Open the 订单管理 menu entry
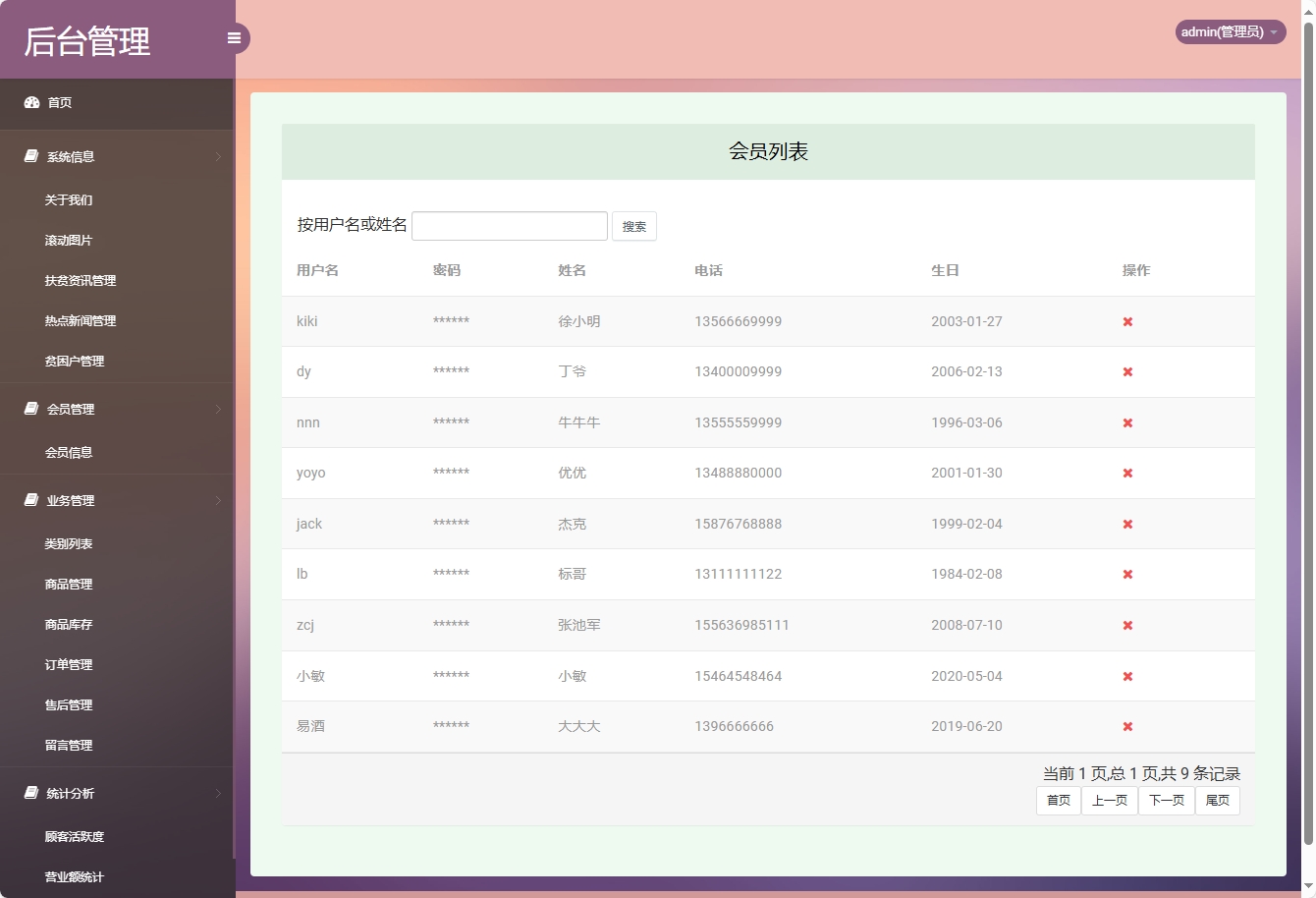 click(69, 664)
